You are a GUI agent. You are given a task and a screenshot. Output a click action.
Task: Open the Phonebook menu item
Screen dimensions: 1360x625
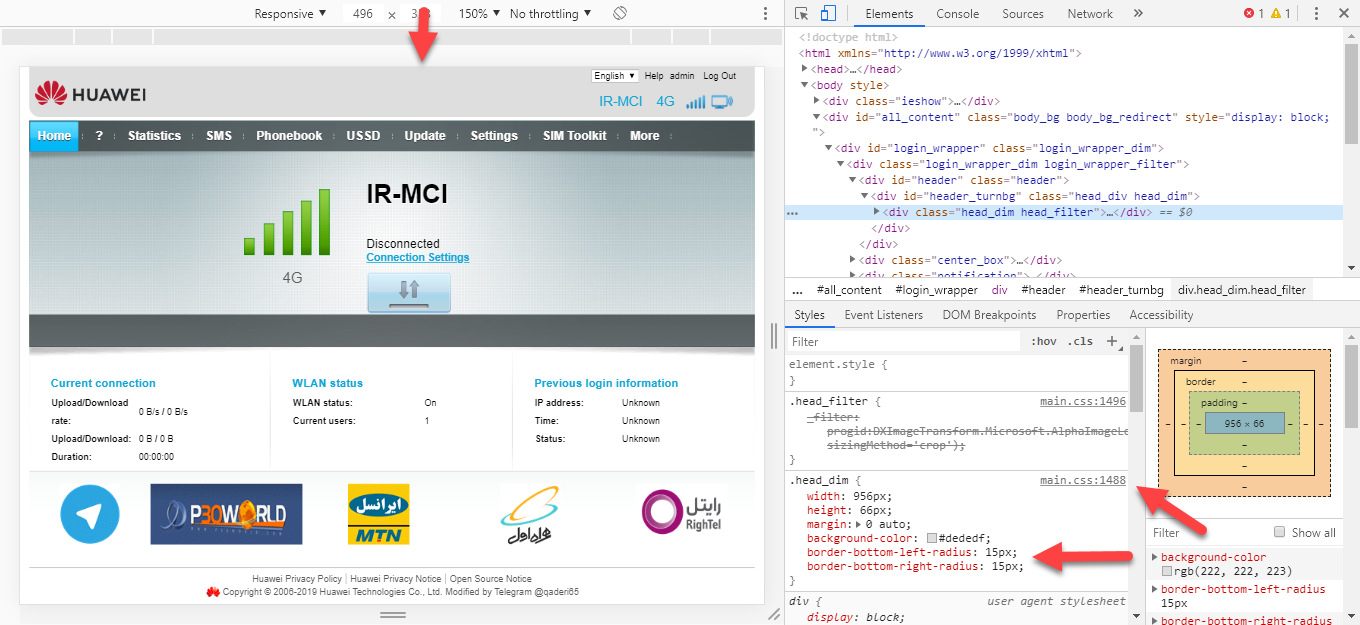tap(289, 136)
